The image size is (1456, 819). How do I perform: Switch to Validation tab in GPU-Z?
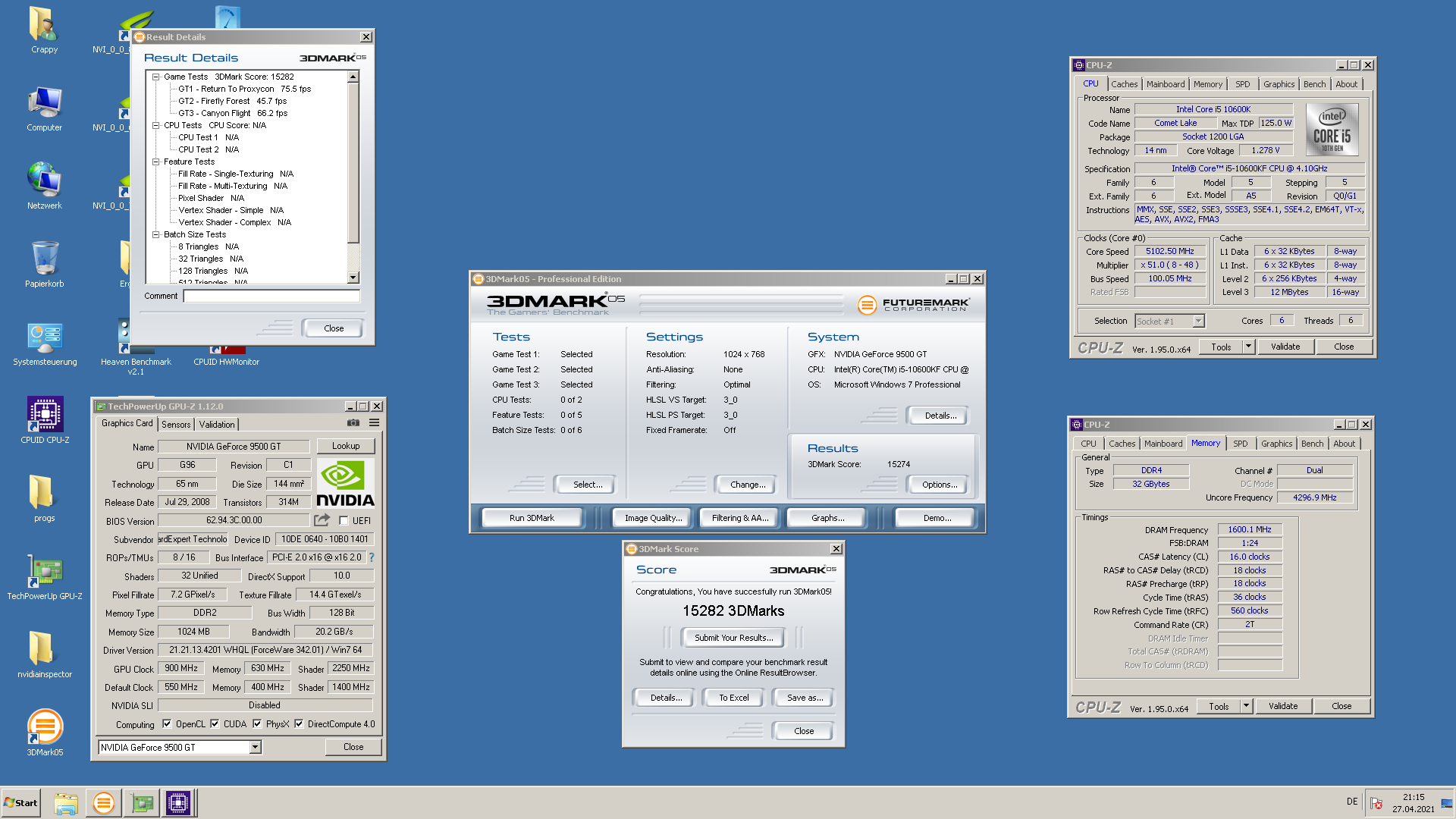[217, 425]
